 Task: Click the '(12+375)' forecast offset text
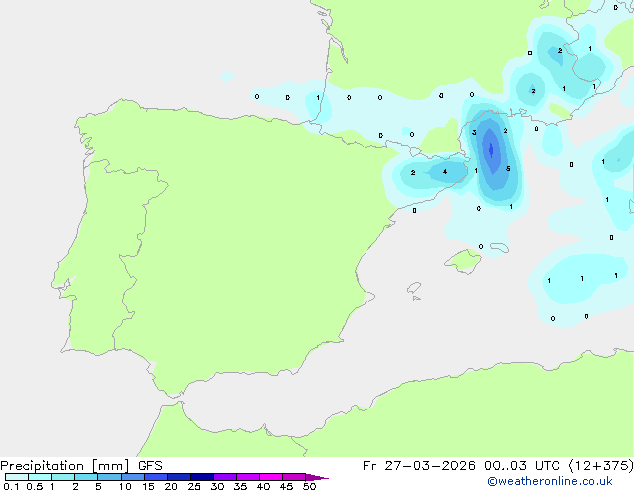(601, 466)
